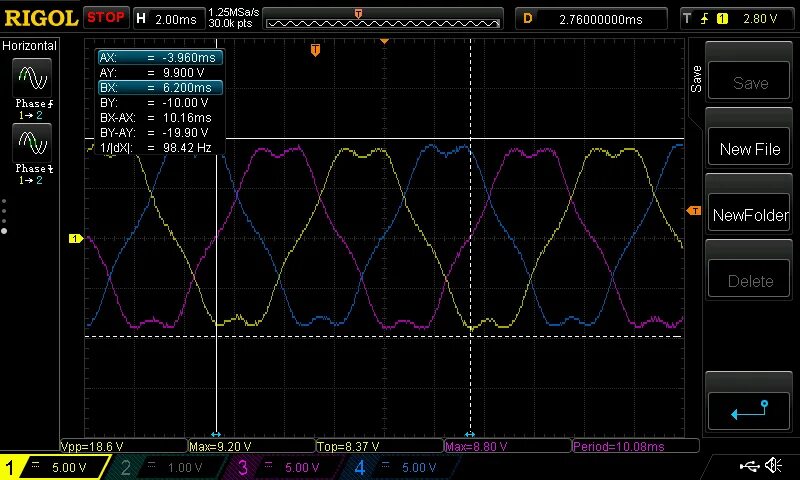Select the AX cursor readout field
The width and height of the screenshot is (800, 480).
[x=160, y=58]
